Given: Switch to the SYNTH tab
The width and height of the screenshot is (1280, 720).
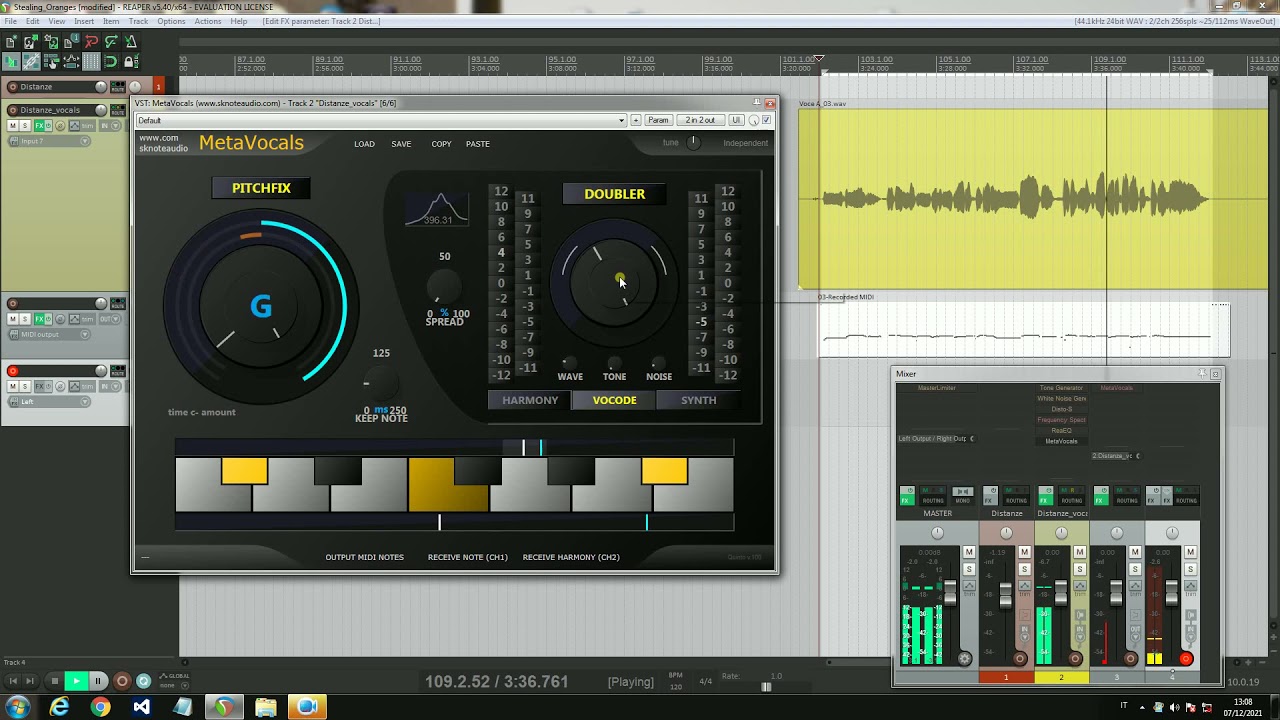Looking at the screenshot, I should (x=699, y=400).
